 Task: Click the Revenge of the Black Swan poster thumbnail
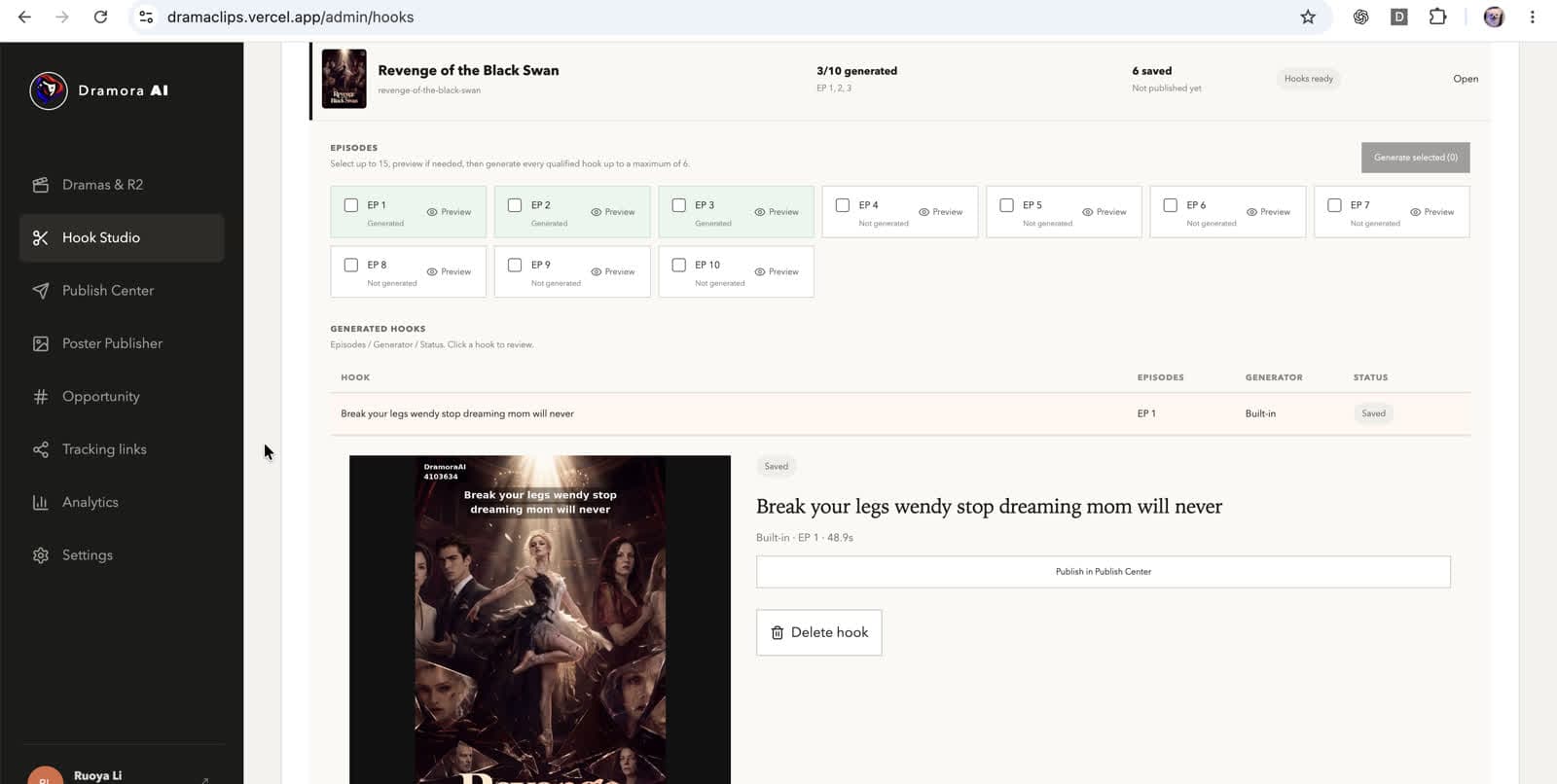(344, 79)
